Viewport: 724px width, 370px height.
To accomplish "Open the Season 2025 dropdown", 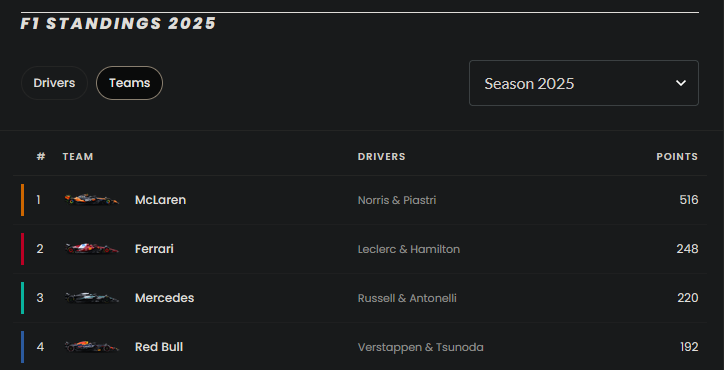I will (x=584, y=83).
